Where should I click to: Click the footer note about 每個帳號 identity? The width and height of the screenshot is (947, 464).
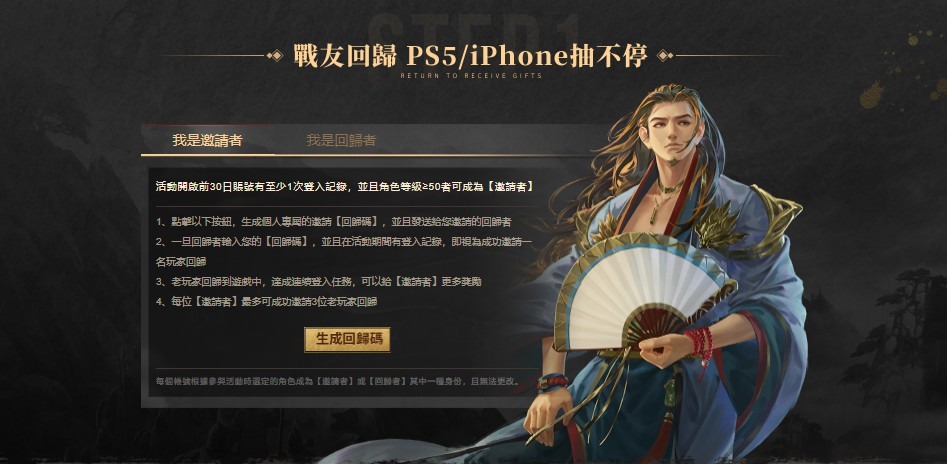338,382
